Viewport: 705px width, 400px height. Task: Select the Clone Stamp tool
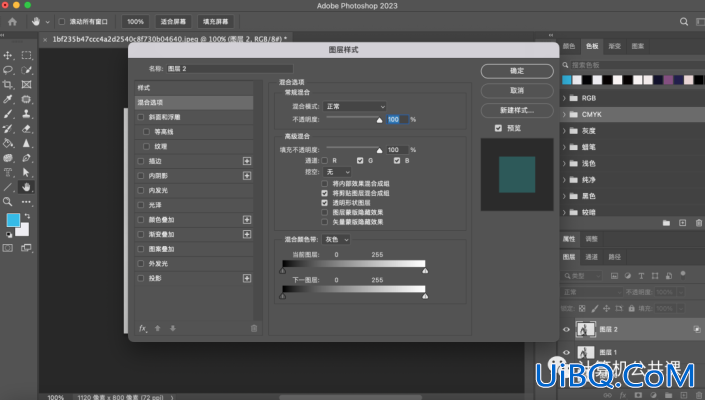coord(27,114)
